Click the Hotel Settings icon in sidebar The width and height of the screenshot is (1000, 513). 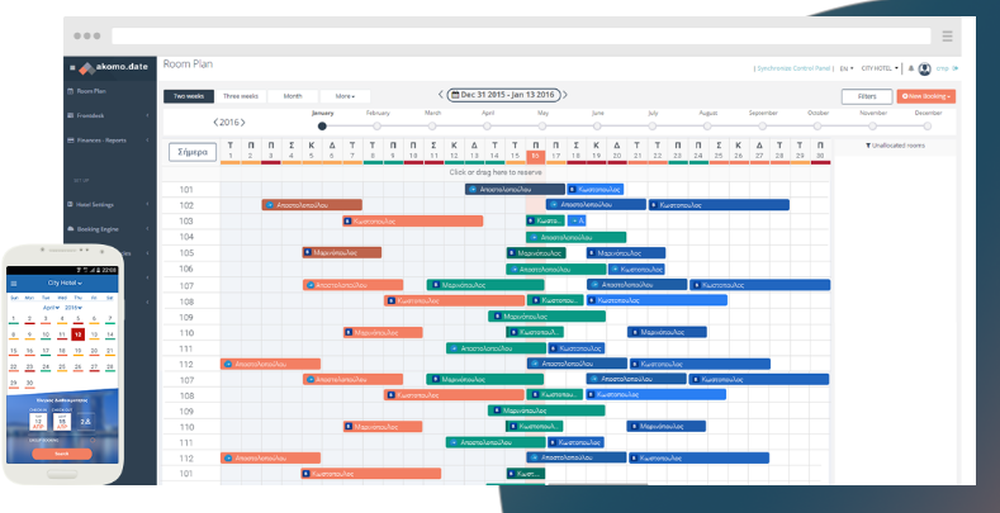70,205
